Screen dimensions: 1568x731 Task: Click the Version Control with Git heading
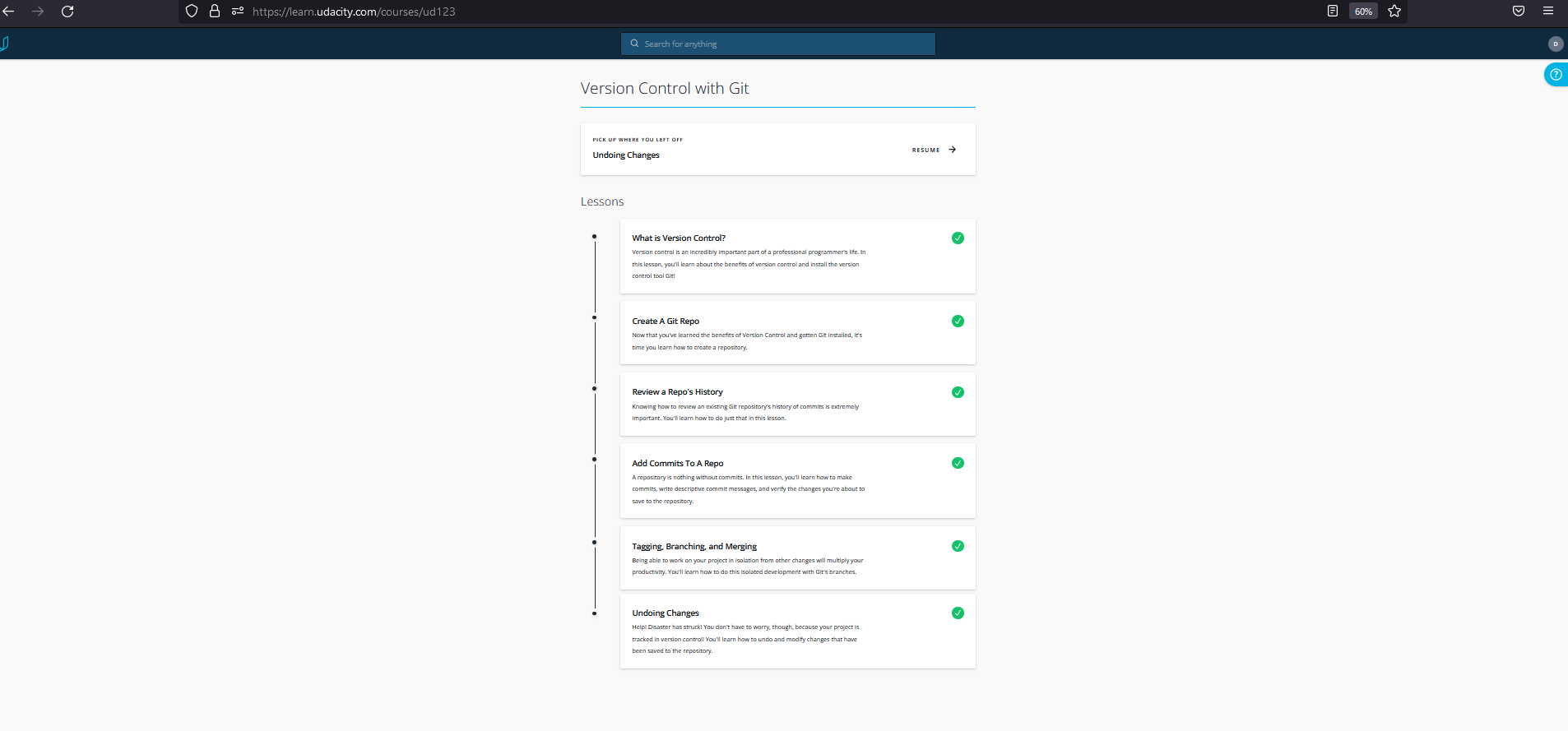(x=665, y=89)
